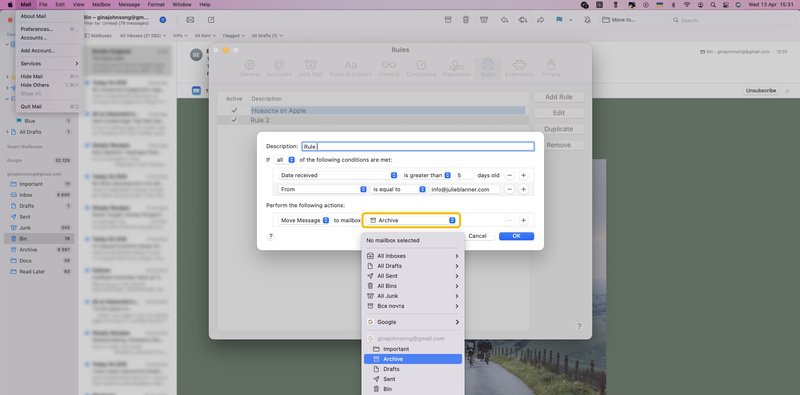Toggle Active checkmark for Новости от Apple

pos(234,110)
